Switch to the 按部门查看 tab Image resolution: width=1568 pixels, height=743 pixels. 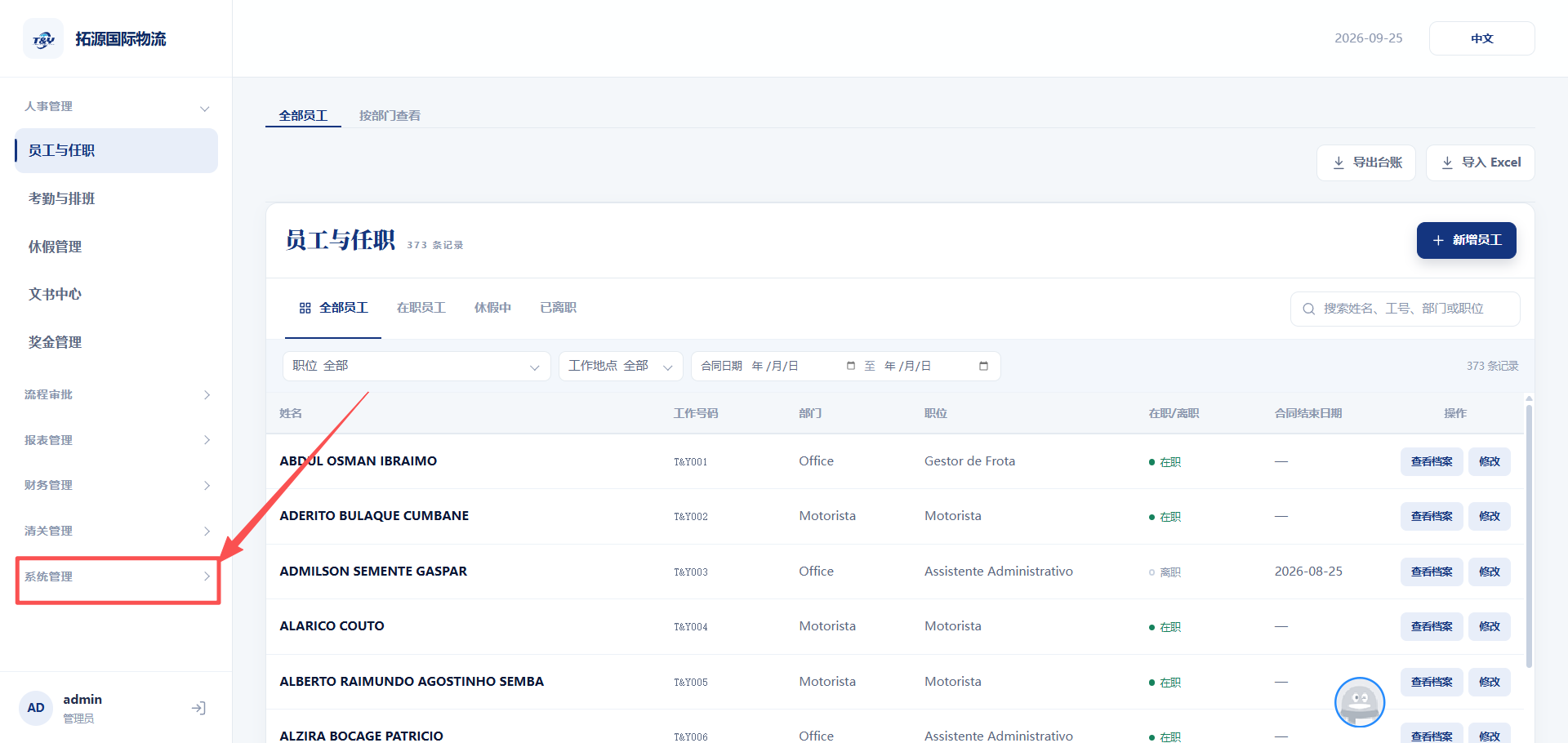coord(390,116)
